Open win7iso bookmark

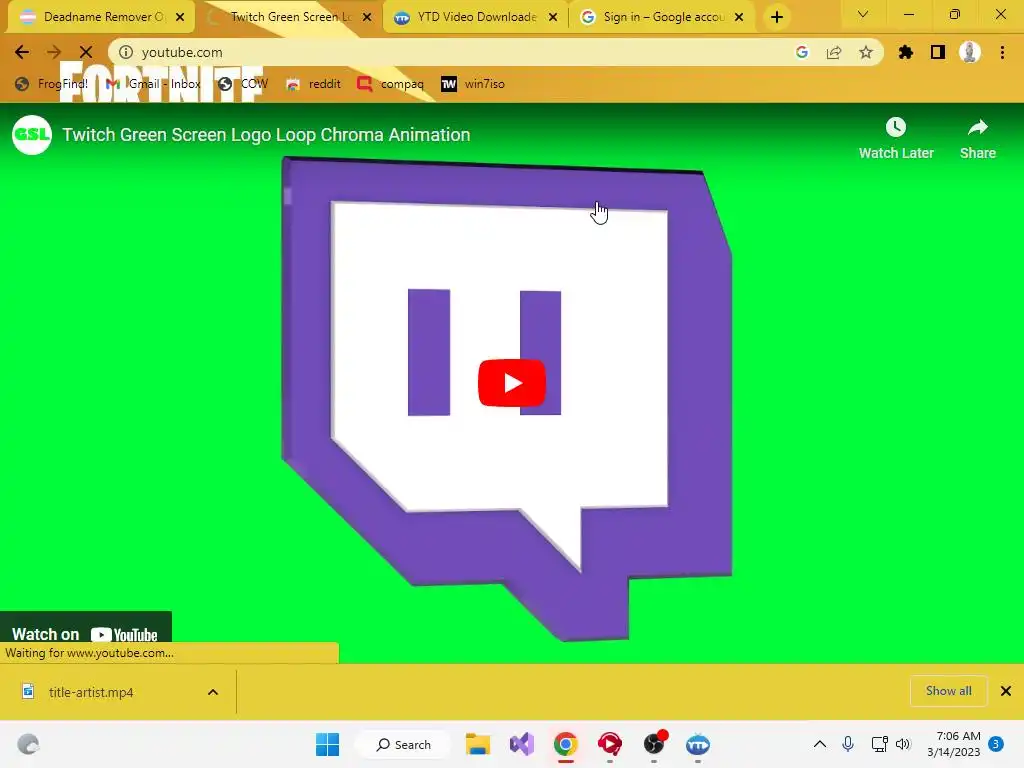tap(474, 84)
